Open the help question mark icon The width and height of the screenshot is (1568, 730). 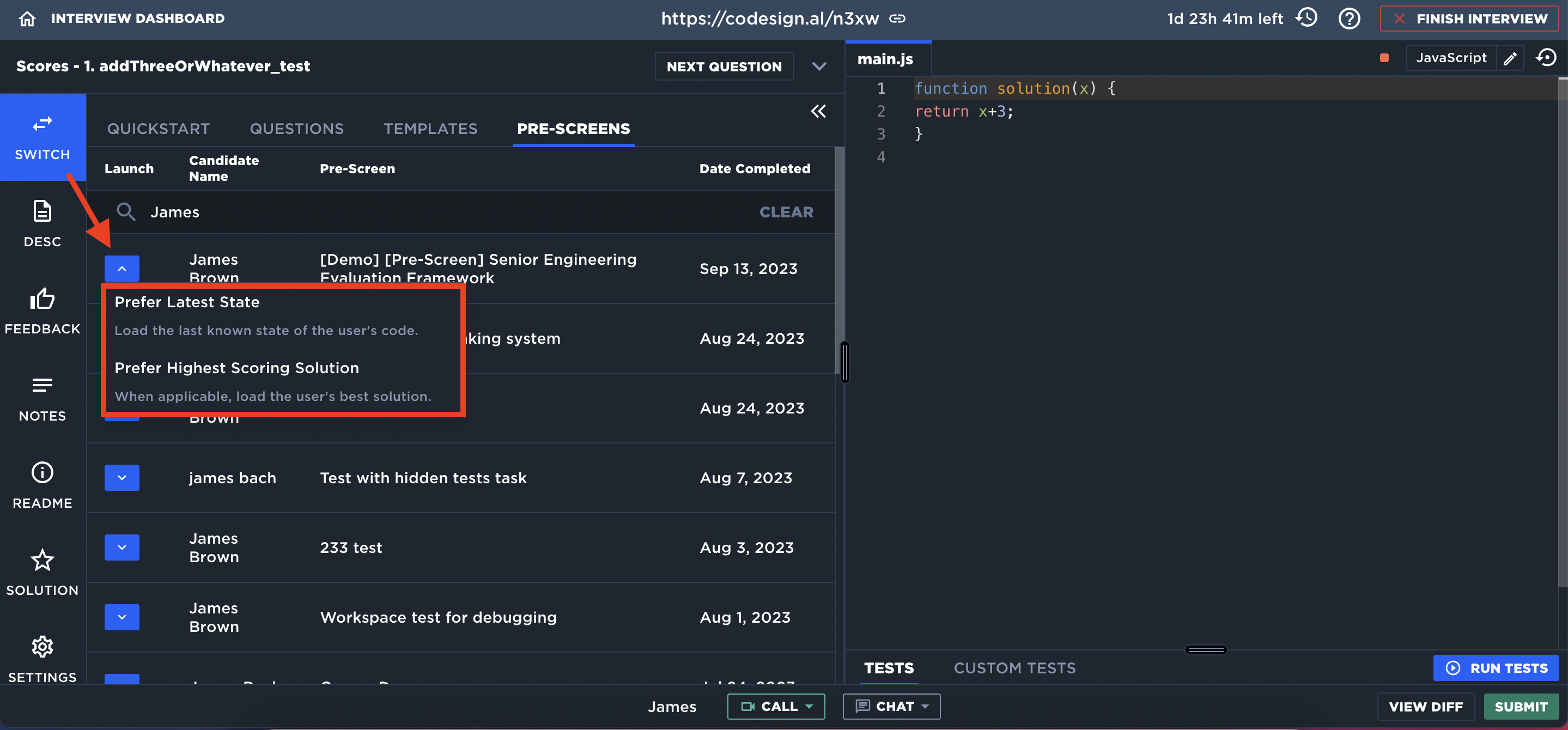(1349, 19)
